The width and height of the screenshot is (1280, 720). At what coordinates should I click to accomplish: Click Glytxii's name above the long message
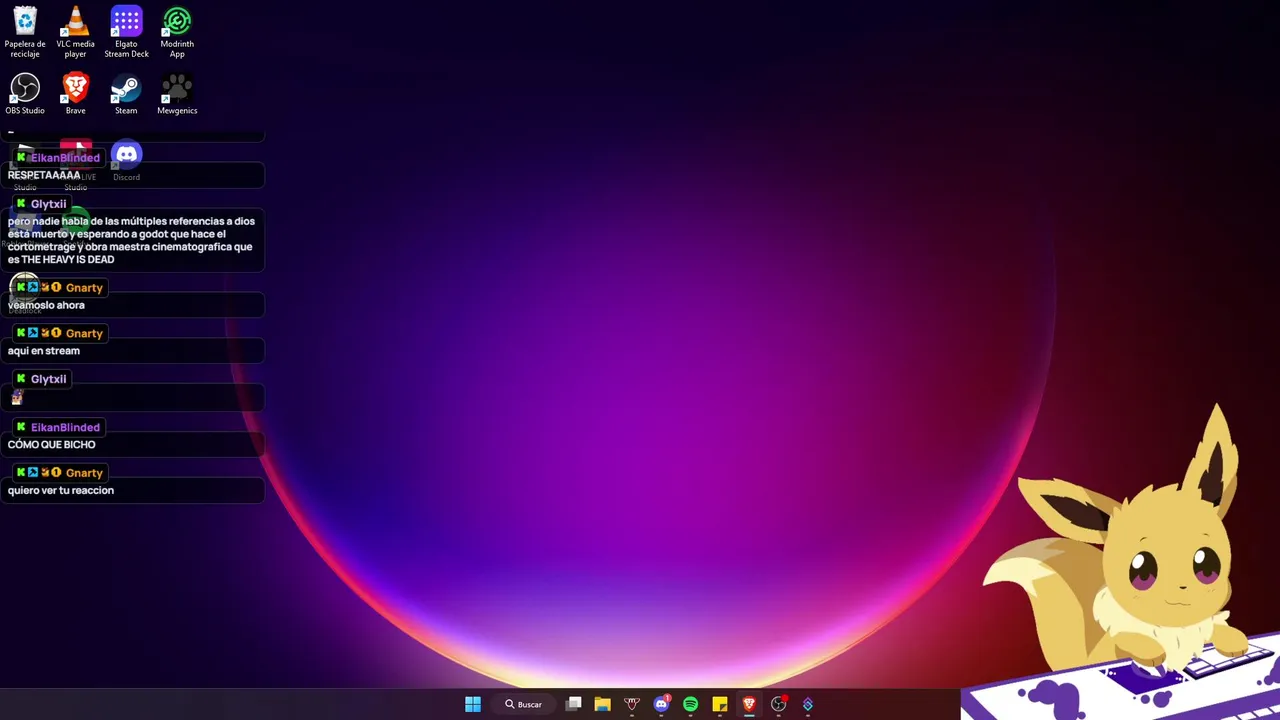48,204
